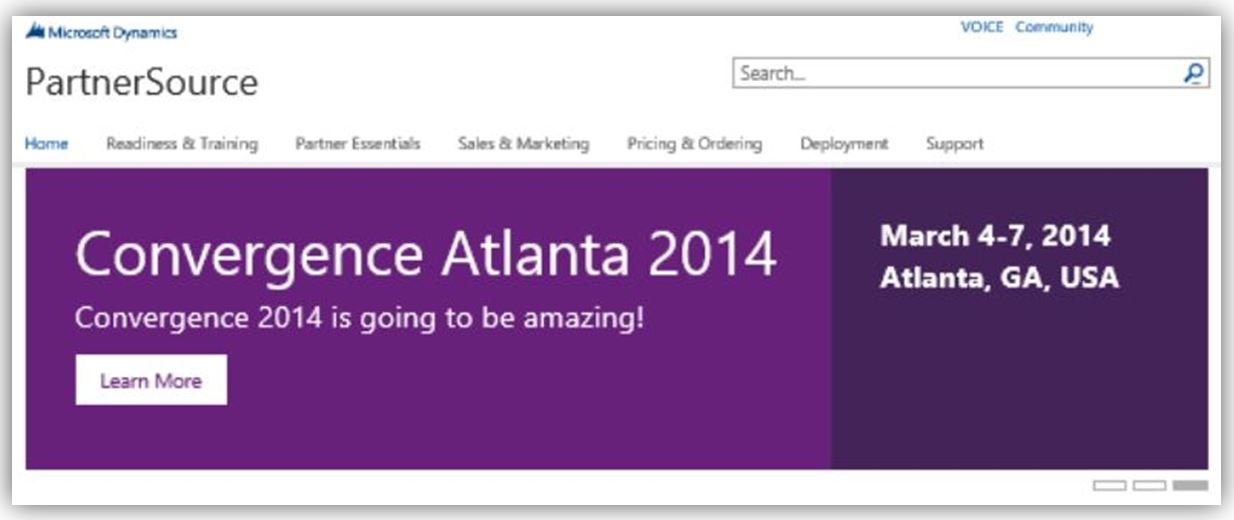Open the Community link
Viewport: 1234px width, 520px height.
pos(1054,27)
